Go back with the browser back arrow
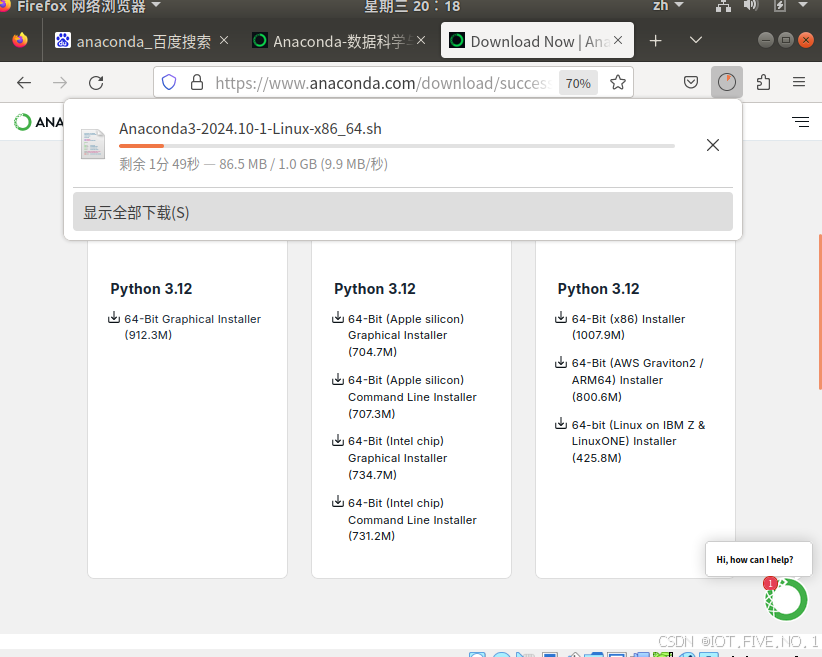 (24, 83)
